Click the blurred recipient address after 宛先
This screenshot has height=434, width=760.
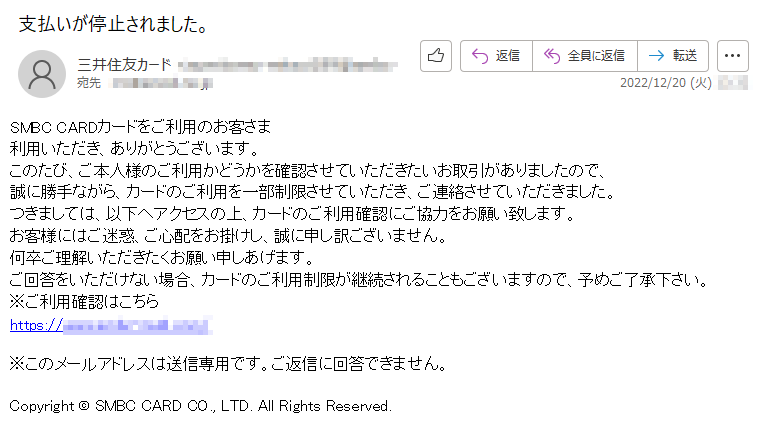[x=162, y=83]
